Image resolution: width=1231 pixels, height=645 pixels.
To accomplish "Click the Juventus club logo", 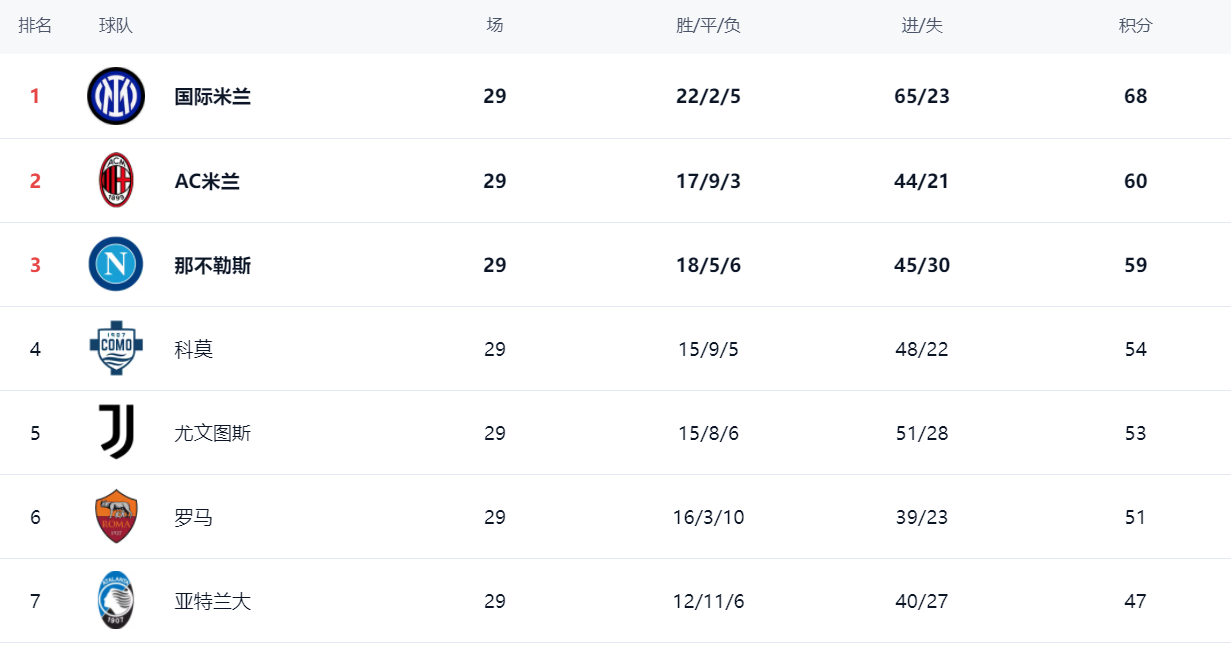I will pyautogui.click(x=116, y=432).
